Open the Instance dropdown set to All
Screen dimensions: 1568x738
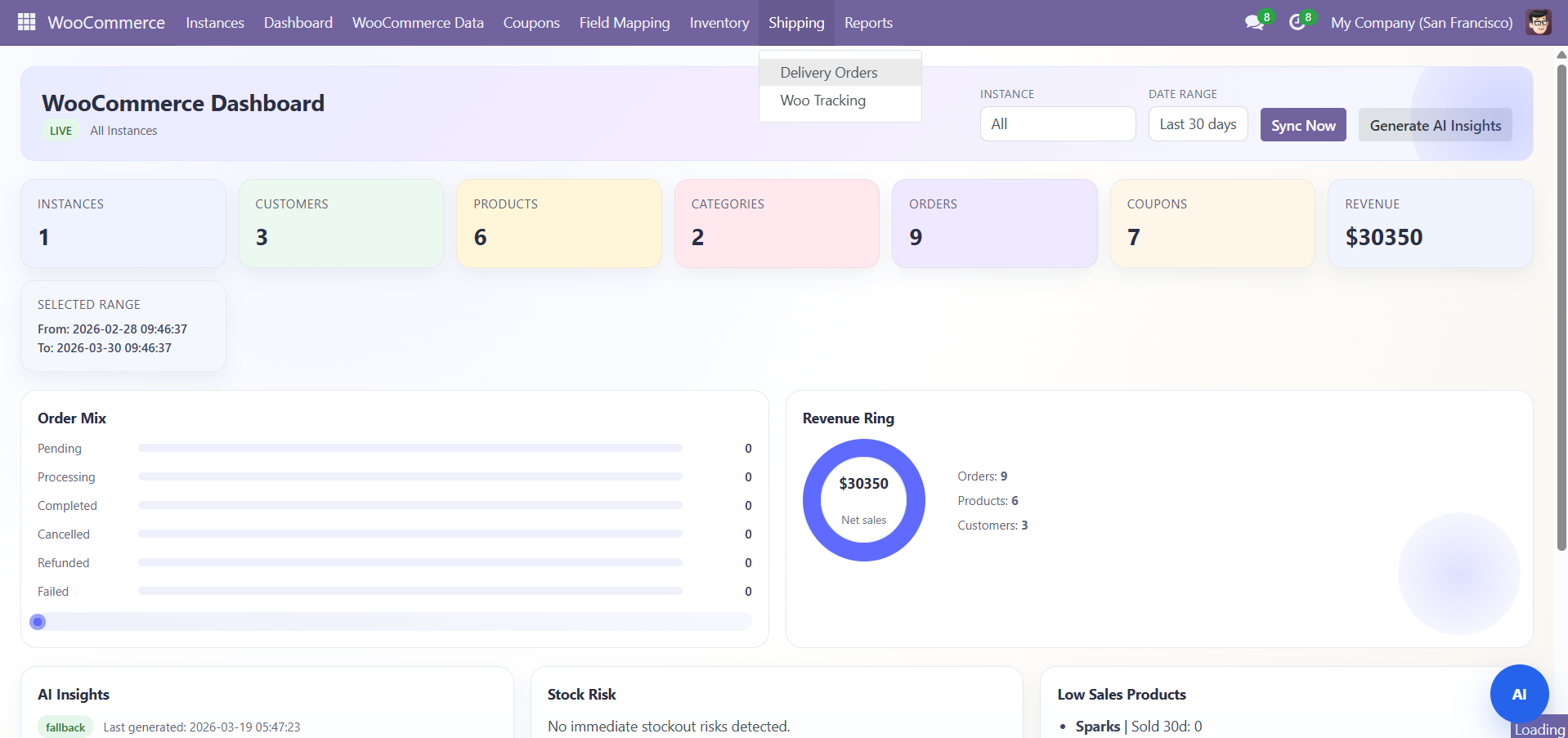[1057, 124]
